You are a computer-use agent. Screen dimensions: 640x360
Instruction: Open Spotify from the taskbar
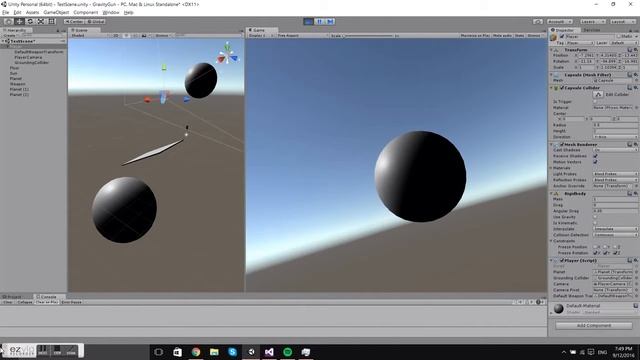[x=287, y=352]
